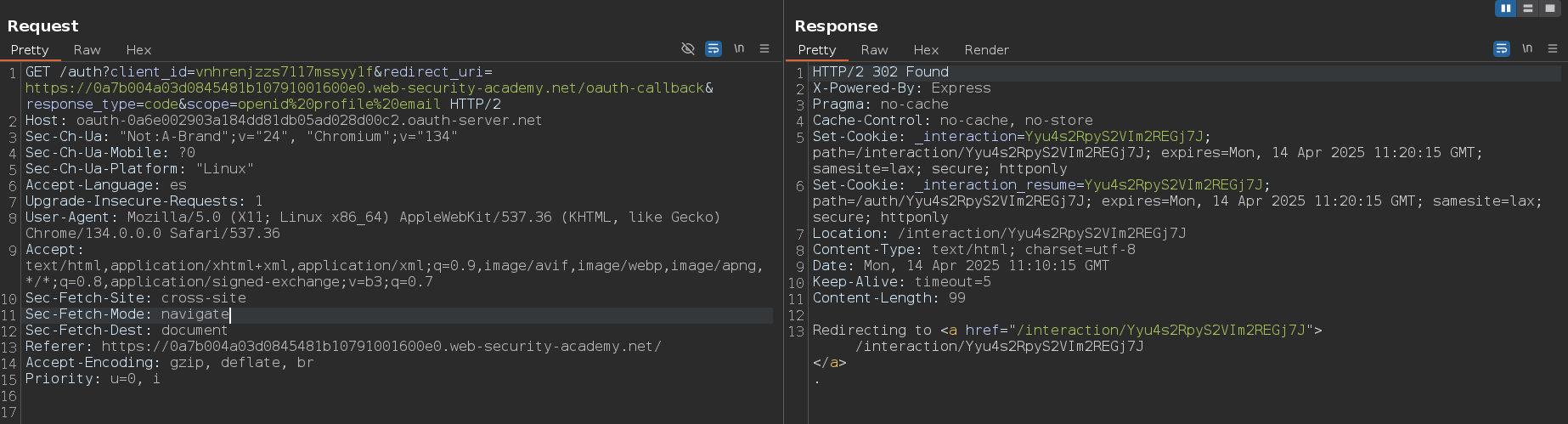
Task: Toggle word wrap in Request panel
Action: 713,48
